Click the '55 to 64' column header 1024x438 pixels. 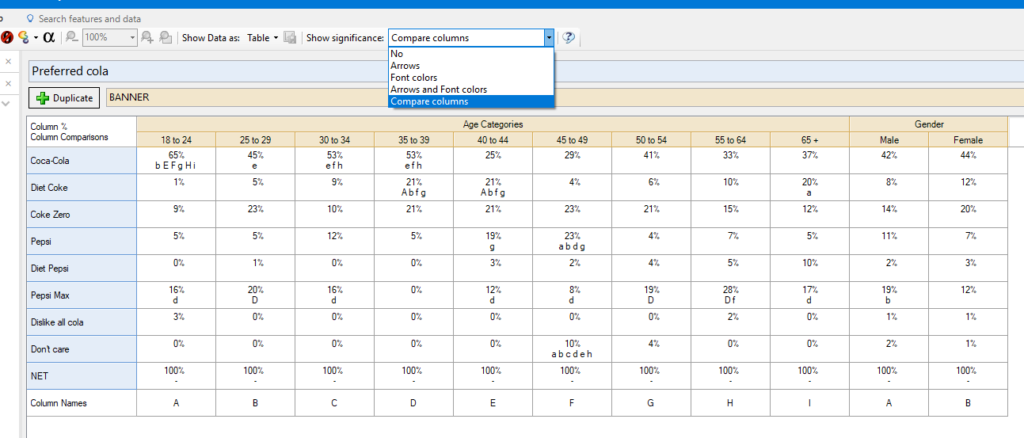pyautogui.click(x=730, y=140)
